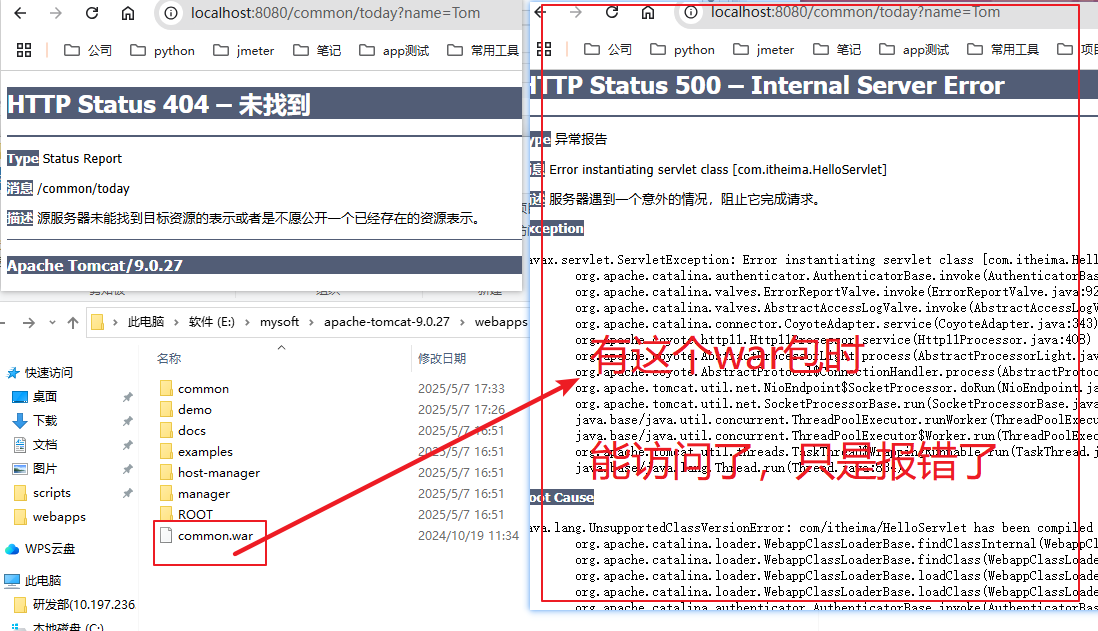This screenshot has height=631, width=1098.
Task: Expand chevron after 此电脑 in breadcrumb
Action: click(x=176, y=322)
